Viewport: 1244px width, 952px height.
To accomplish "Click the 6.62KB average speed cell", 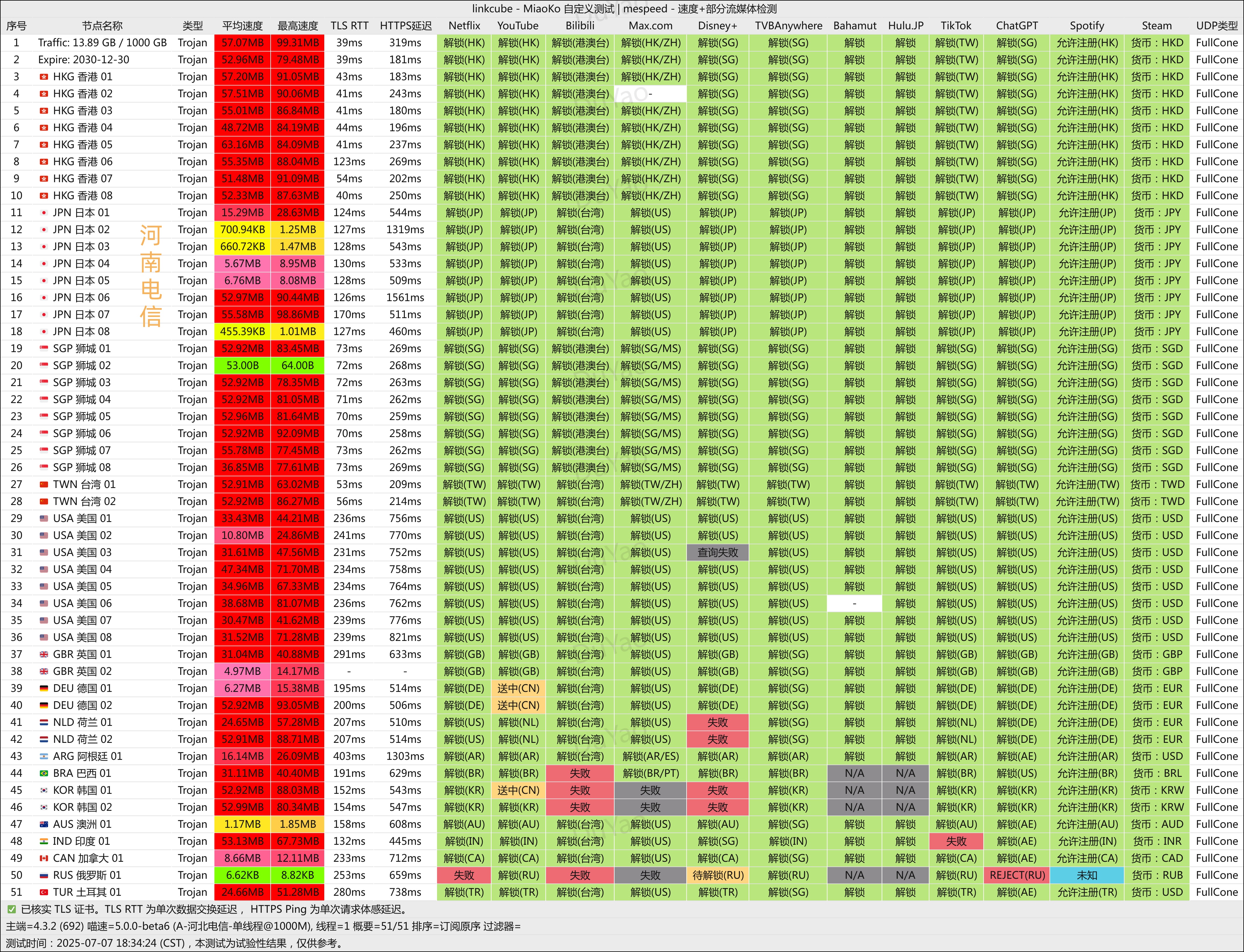I will tap(243, 876).
